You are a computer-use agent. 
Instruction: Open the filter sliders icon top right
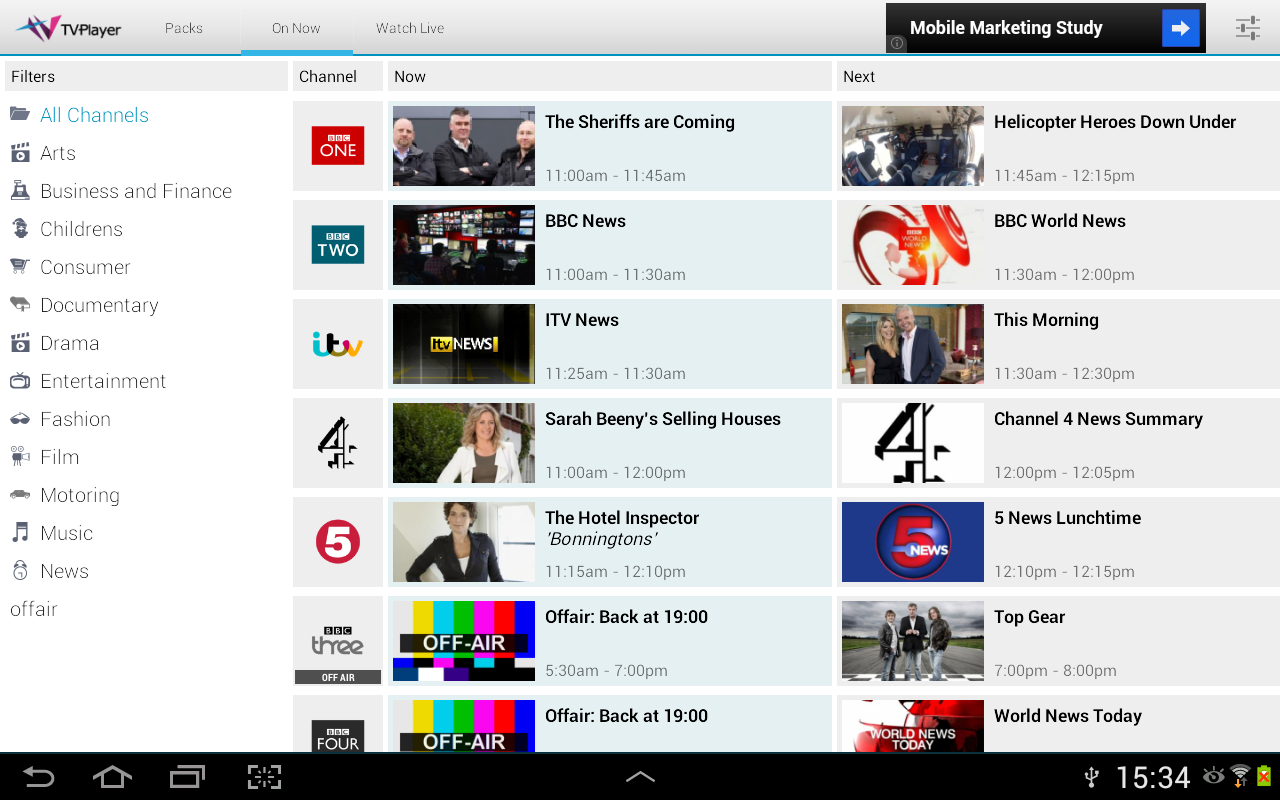(1247, 28)
